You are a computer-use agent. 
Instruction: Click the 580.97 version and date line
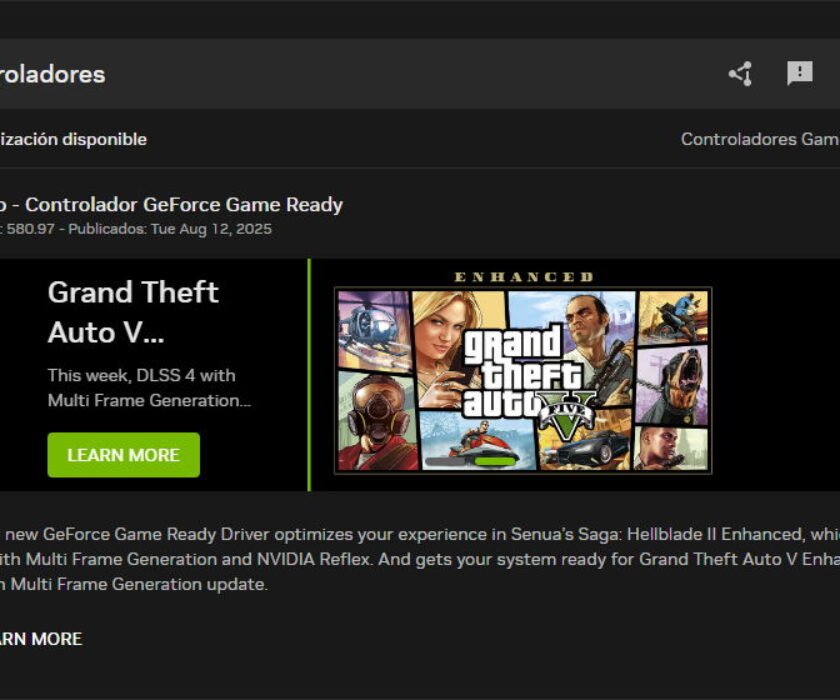136,229
